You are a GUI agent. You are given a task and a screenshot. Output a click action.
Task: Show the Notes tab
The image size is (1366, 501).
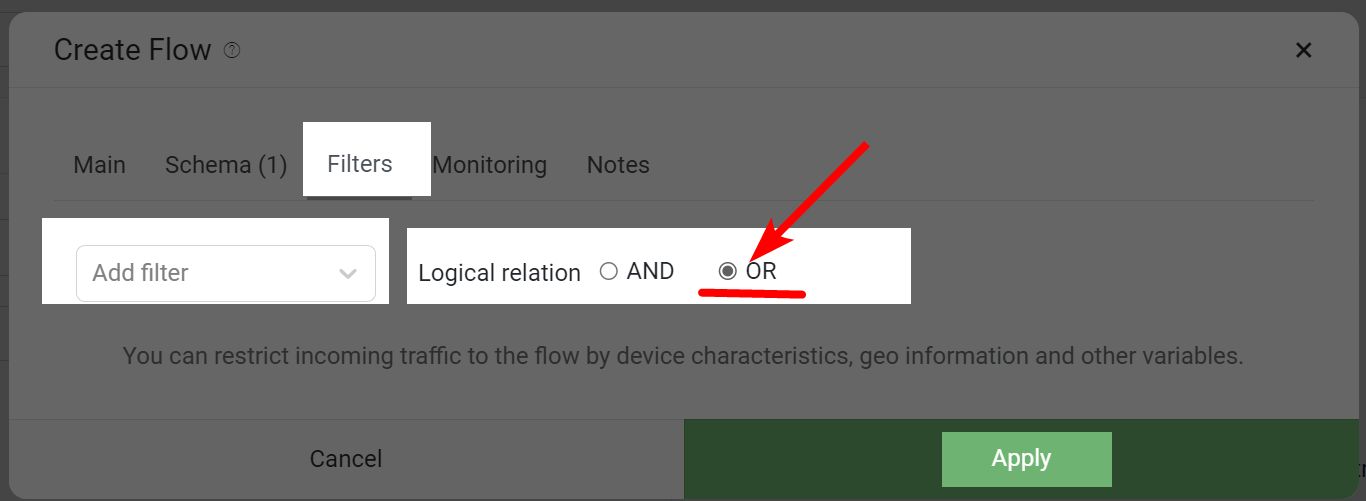coord(618,165)
